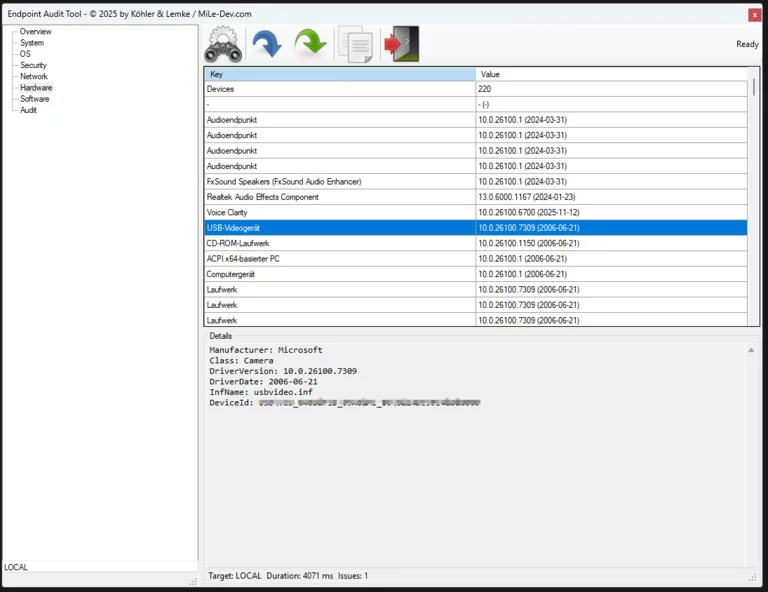
Task: Click the green curved arrow icon
Action: point(311,45)
